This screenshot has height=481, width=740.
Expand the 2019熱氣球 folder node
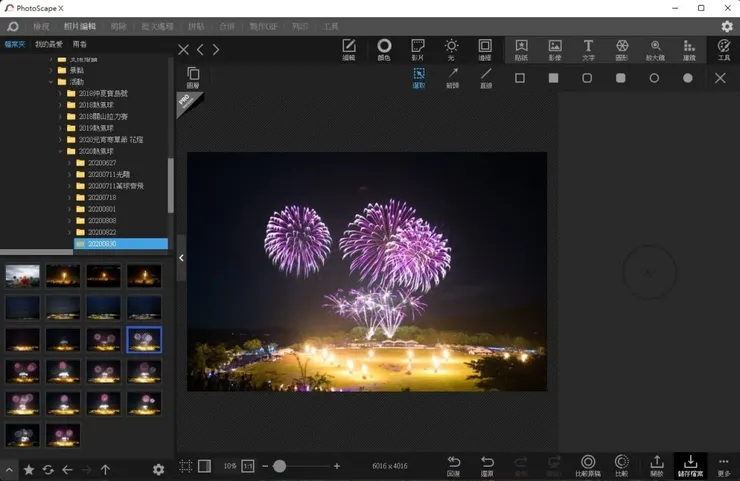coord(61,128)
